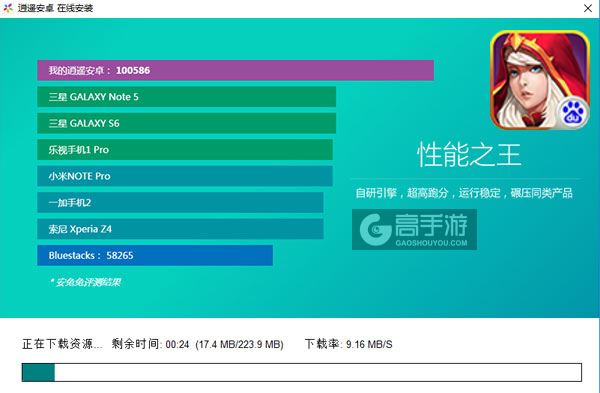Click the 正在下载资源 status text
The height and width of the screenshot is (393, 600).
[62, 344]
